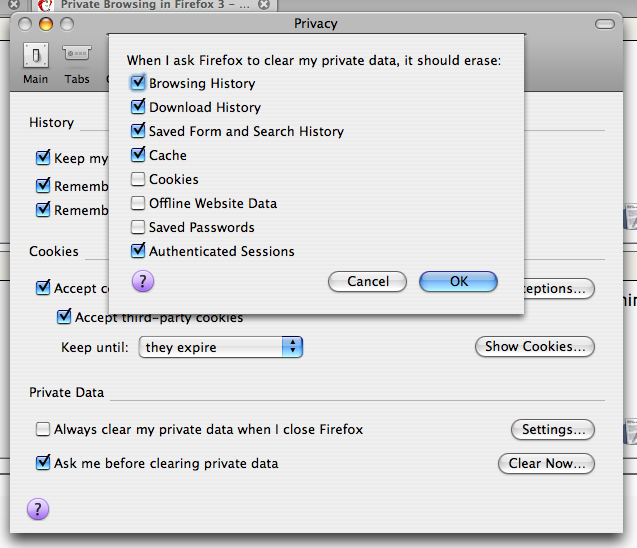Dismiss the dialog using the Cancel button

point(367,281)
